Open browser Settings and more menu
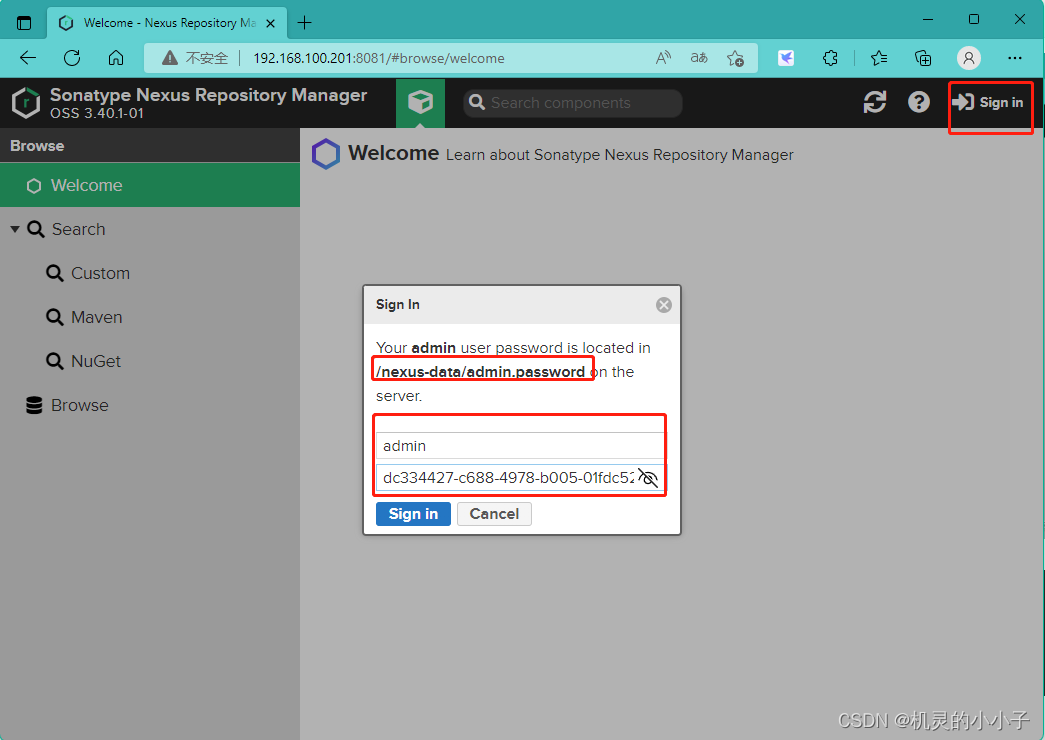The image size is (1045, 740). click(1015, 58)
